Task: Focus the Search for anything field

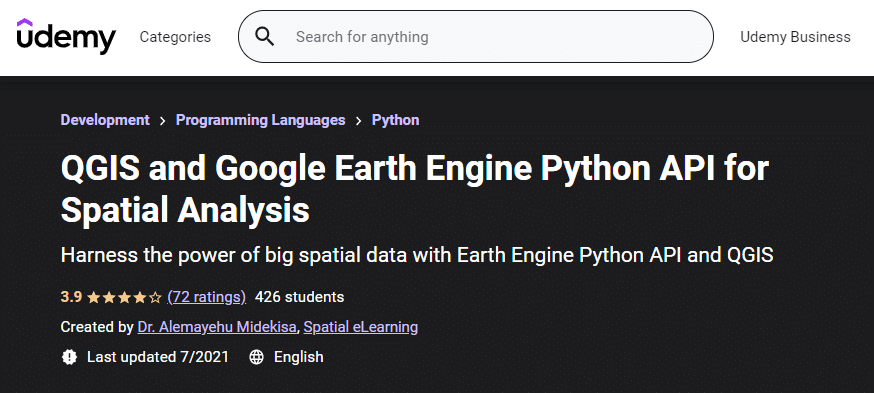Action: coord(475,37)
